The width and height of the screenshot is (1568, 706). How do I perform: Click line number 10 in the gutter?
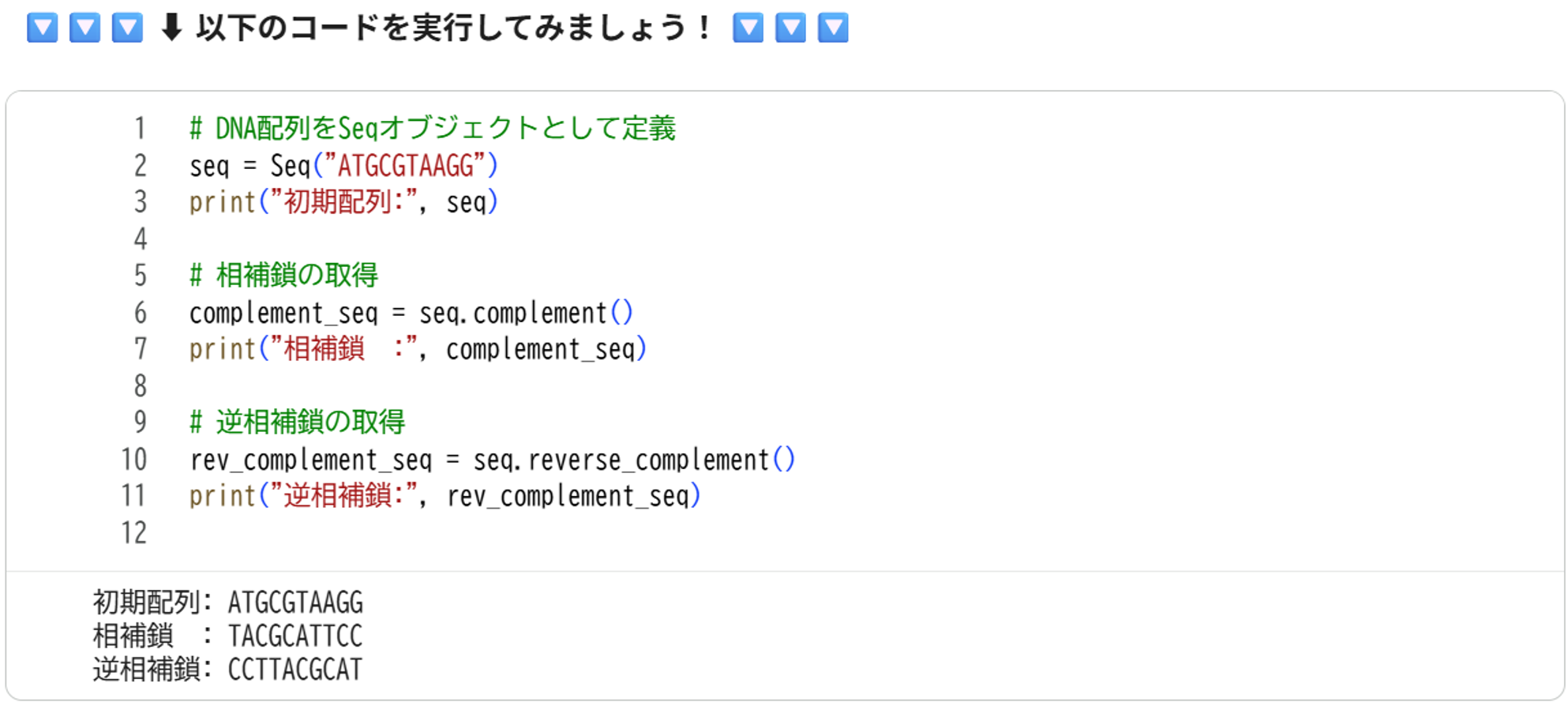pyautogui.click(x=134, y=460)
